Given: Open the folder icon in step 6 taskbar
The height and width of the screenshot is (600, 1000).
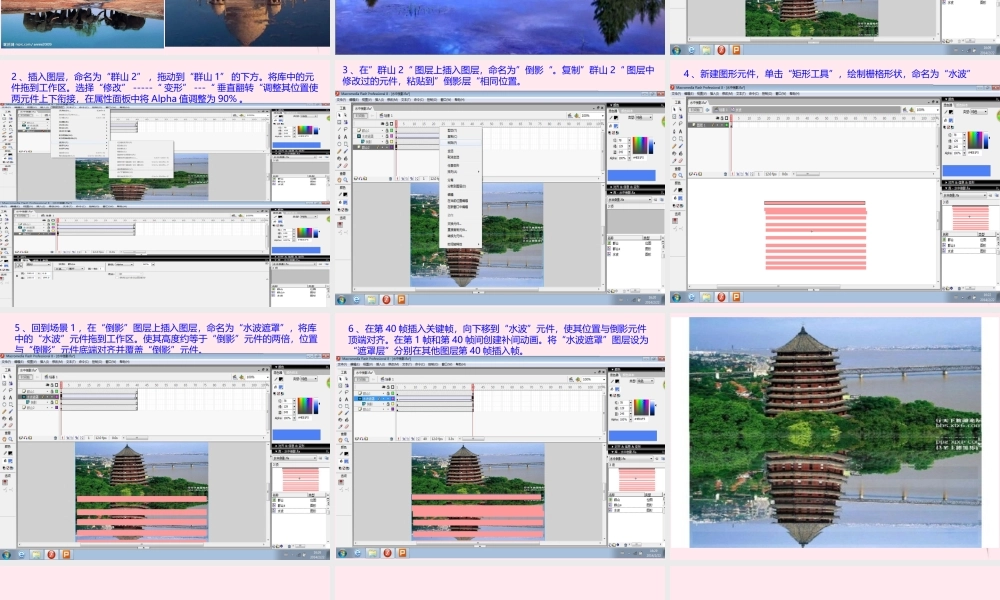Looking at the screenshot, I should 372,553.
